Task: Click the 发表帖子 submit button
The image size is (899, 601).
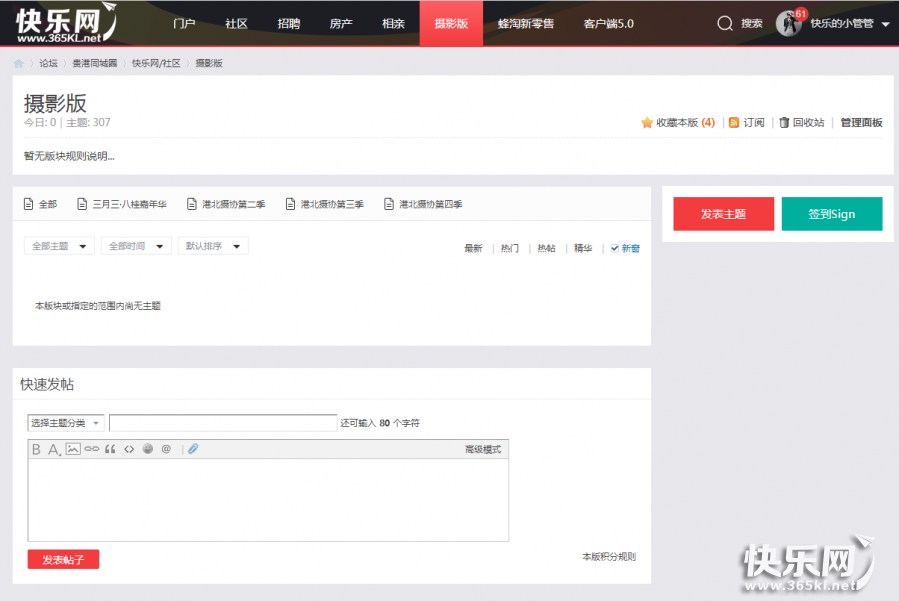Action: tap(63, 559)
